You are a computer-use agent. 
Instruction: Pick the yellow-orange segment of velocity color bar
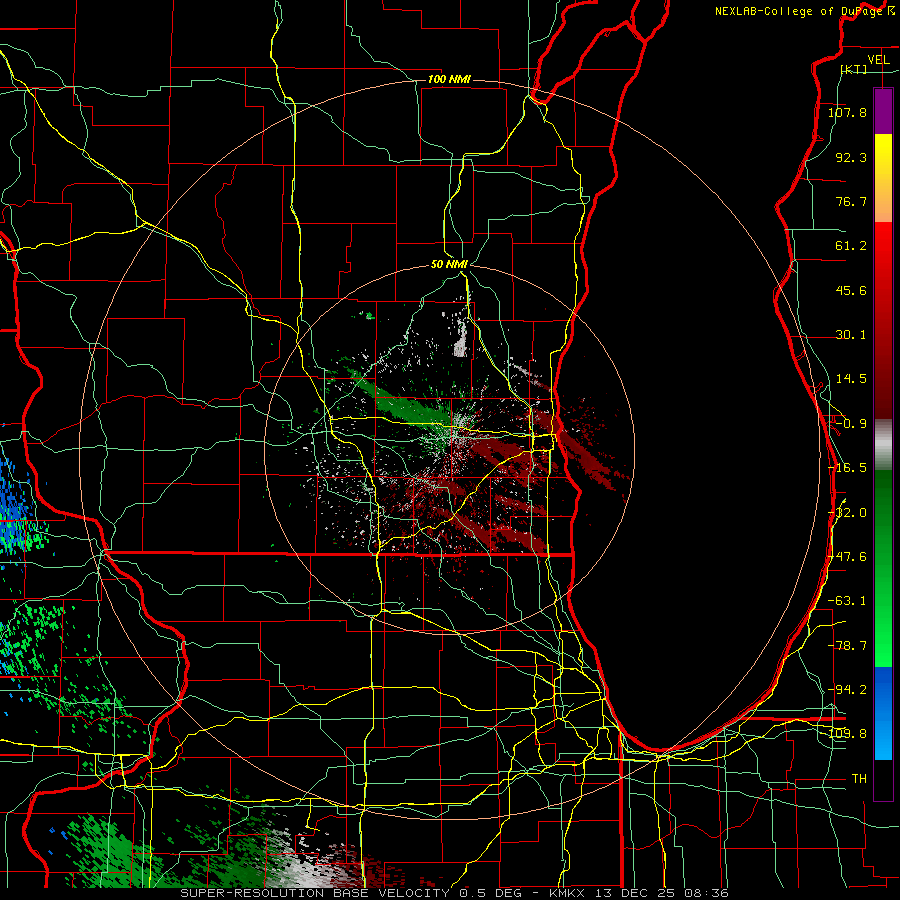point(883,178)
